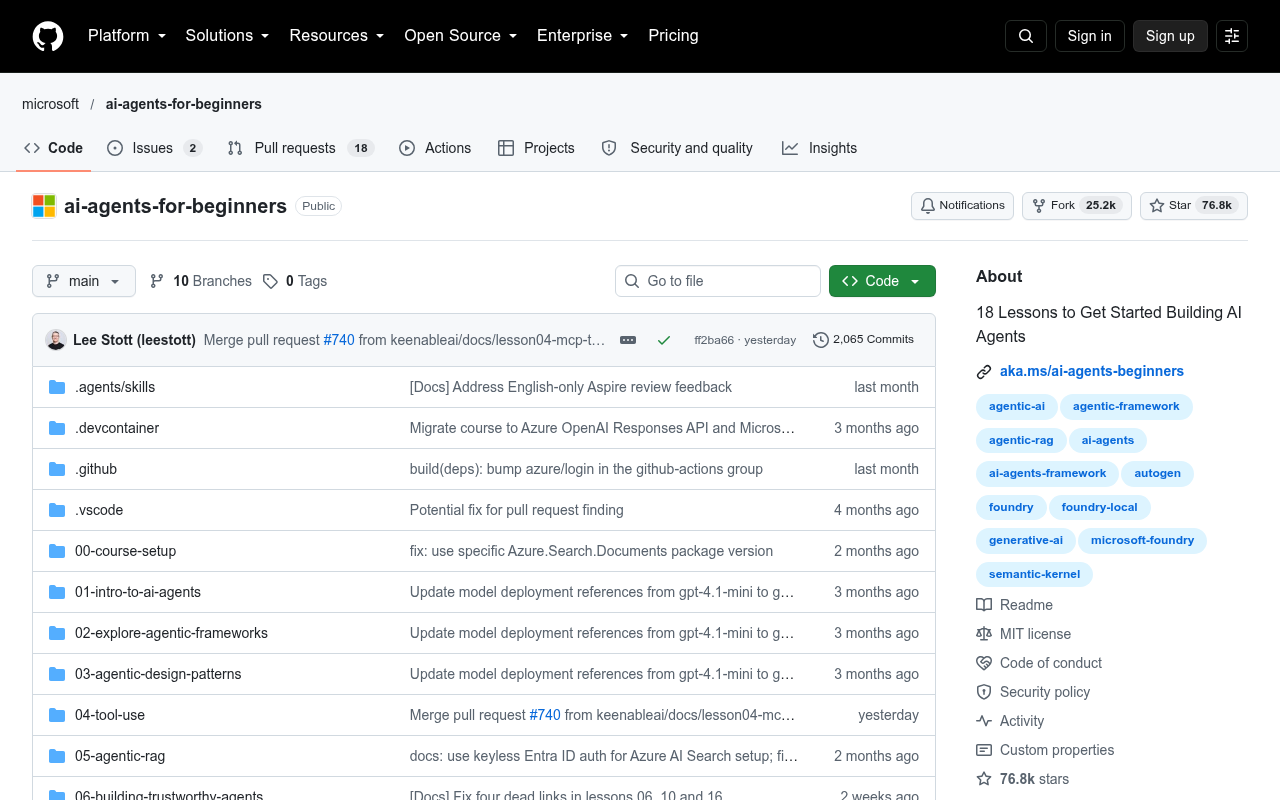Click the ai-agents-for-beginners breadcrumb repository link

[x=184, y=104]
